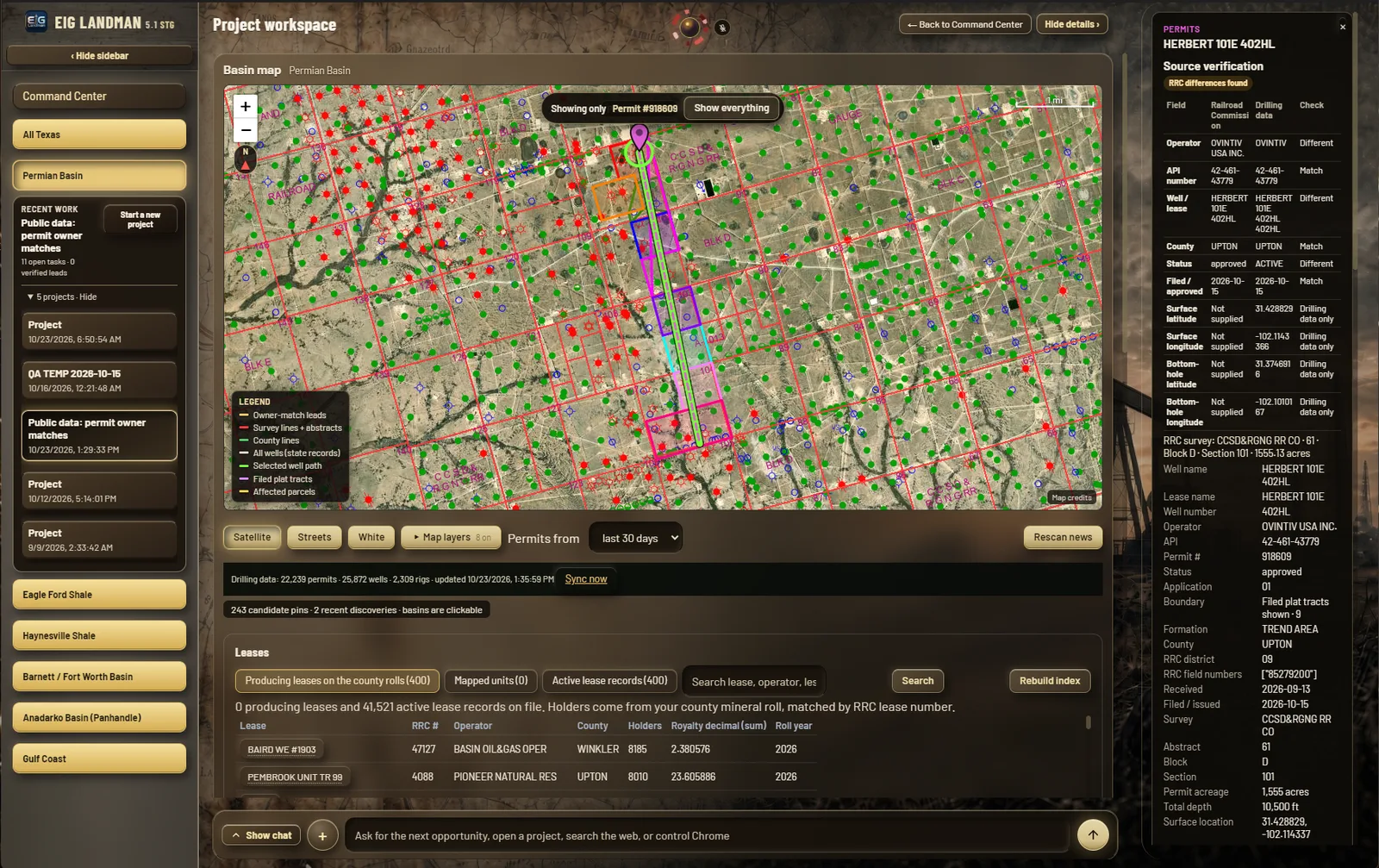
Task: Expand the Map layers menu
Action: (452, 537)
